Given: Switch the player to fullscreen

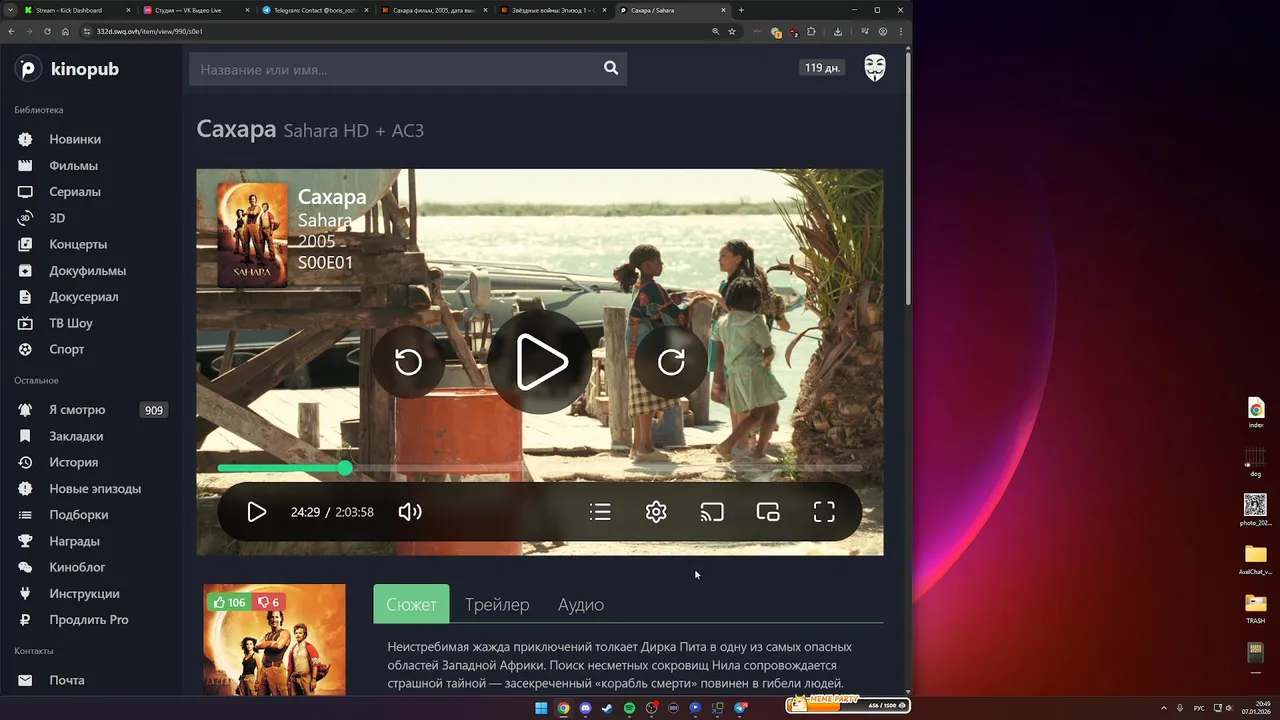Looking at the screenshot, I should click(x=824, y=512).
